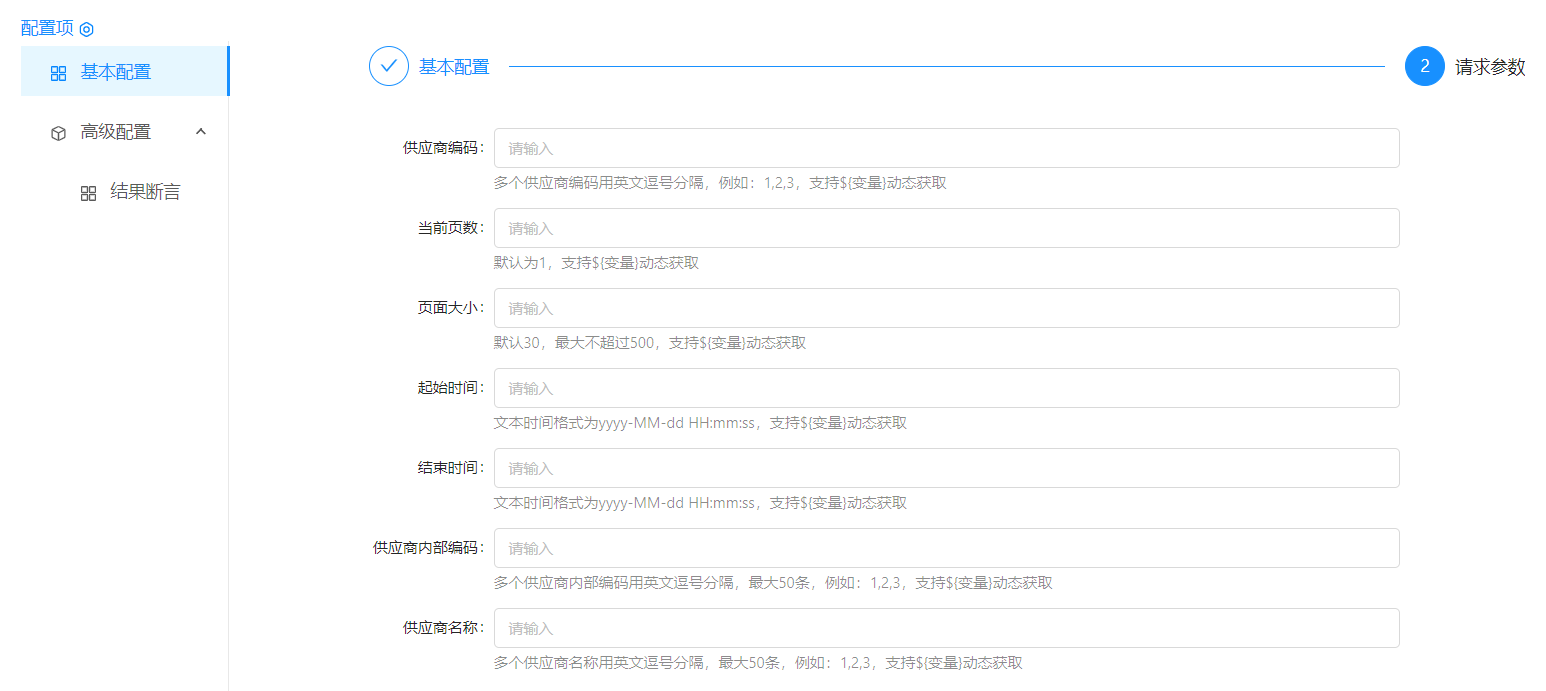Select the 结束时间 input field
Viewport: 1546px width, 691px height.
pyautogui.click(x=946, y=468)
